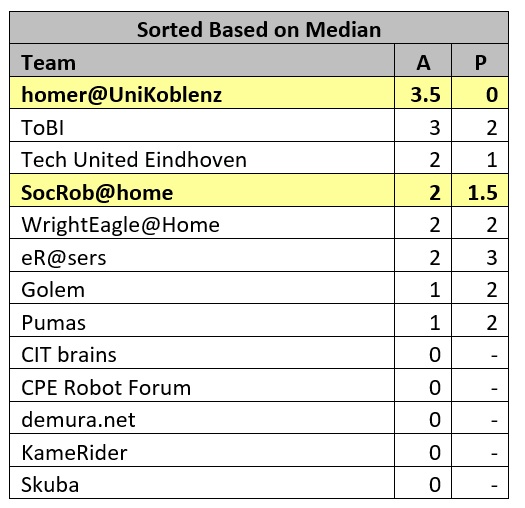This screenshot has width=525, height=508.
Task: Click the P column header
Action: [480, 61]
